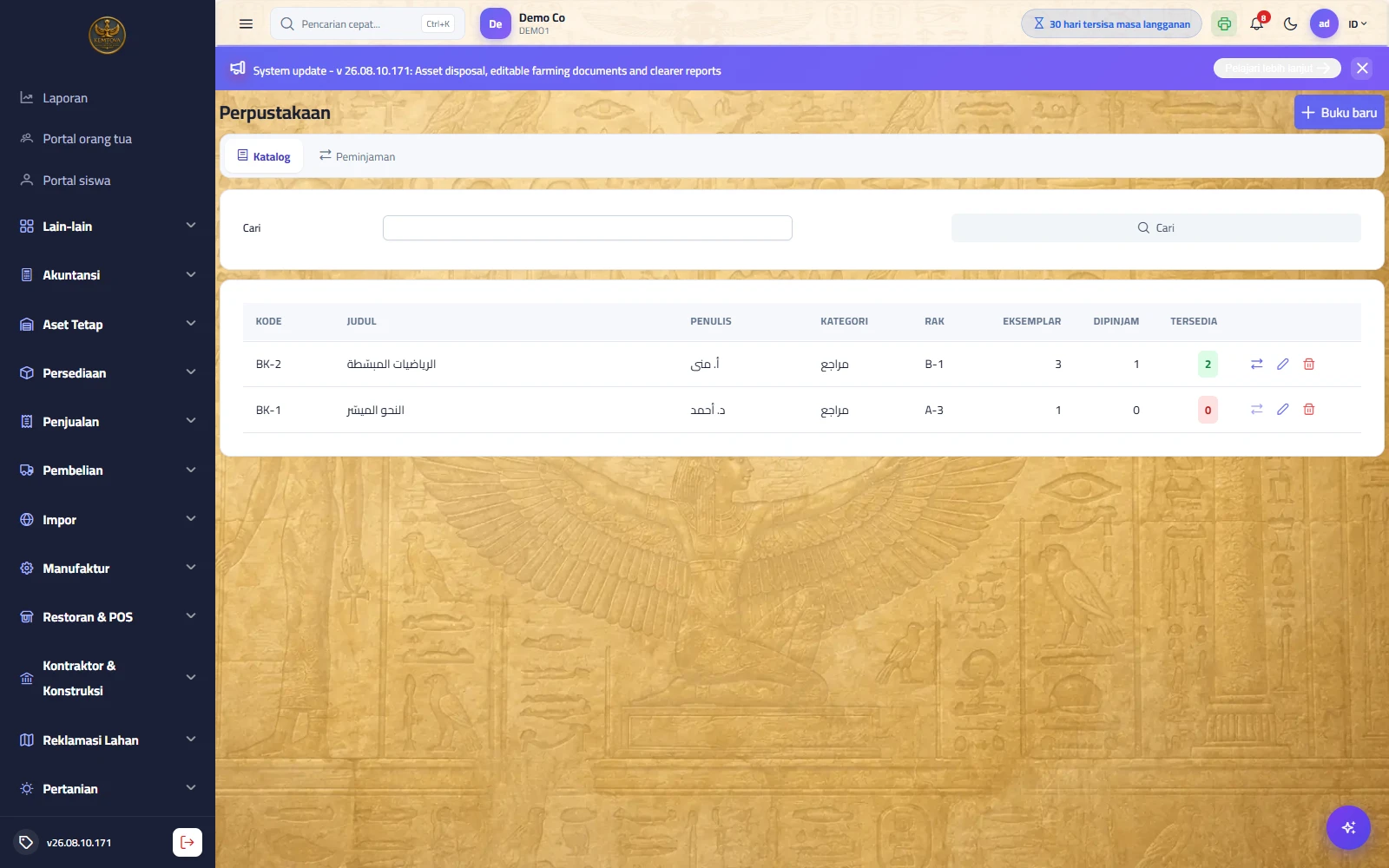
Task: Toggle dark mode moon icon
Action: click(x=1291, y=24)
